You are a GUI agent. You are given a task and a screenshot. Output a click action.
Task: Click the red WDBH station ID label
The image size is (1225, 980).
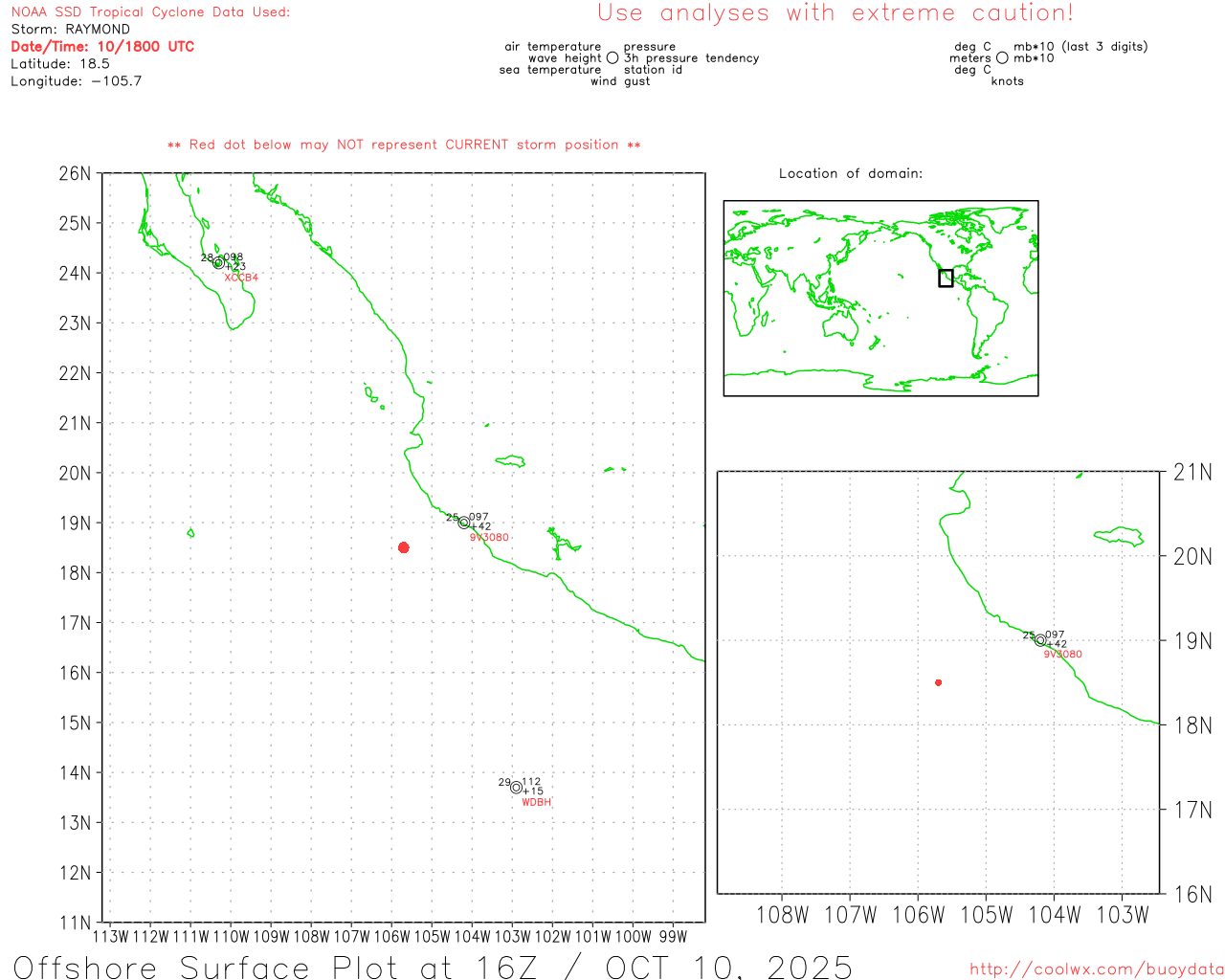click(536, 802)
